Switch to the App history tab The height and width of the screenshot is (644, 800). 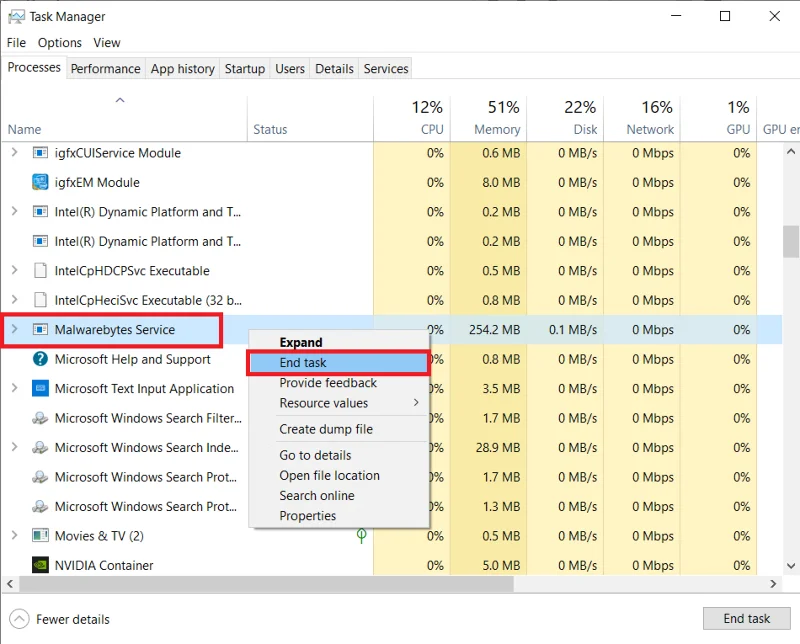coord(183,68)
